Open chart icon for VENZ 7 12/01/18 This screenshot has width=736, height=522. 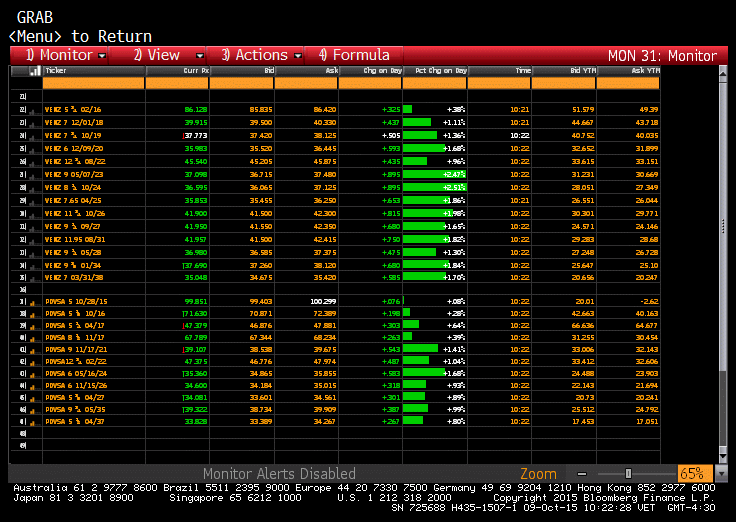click(x=33, y=124)
